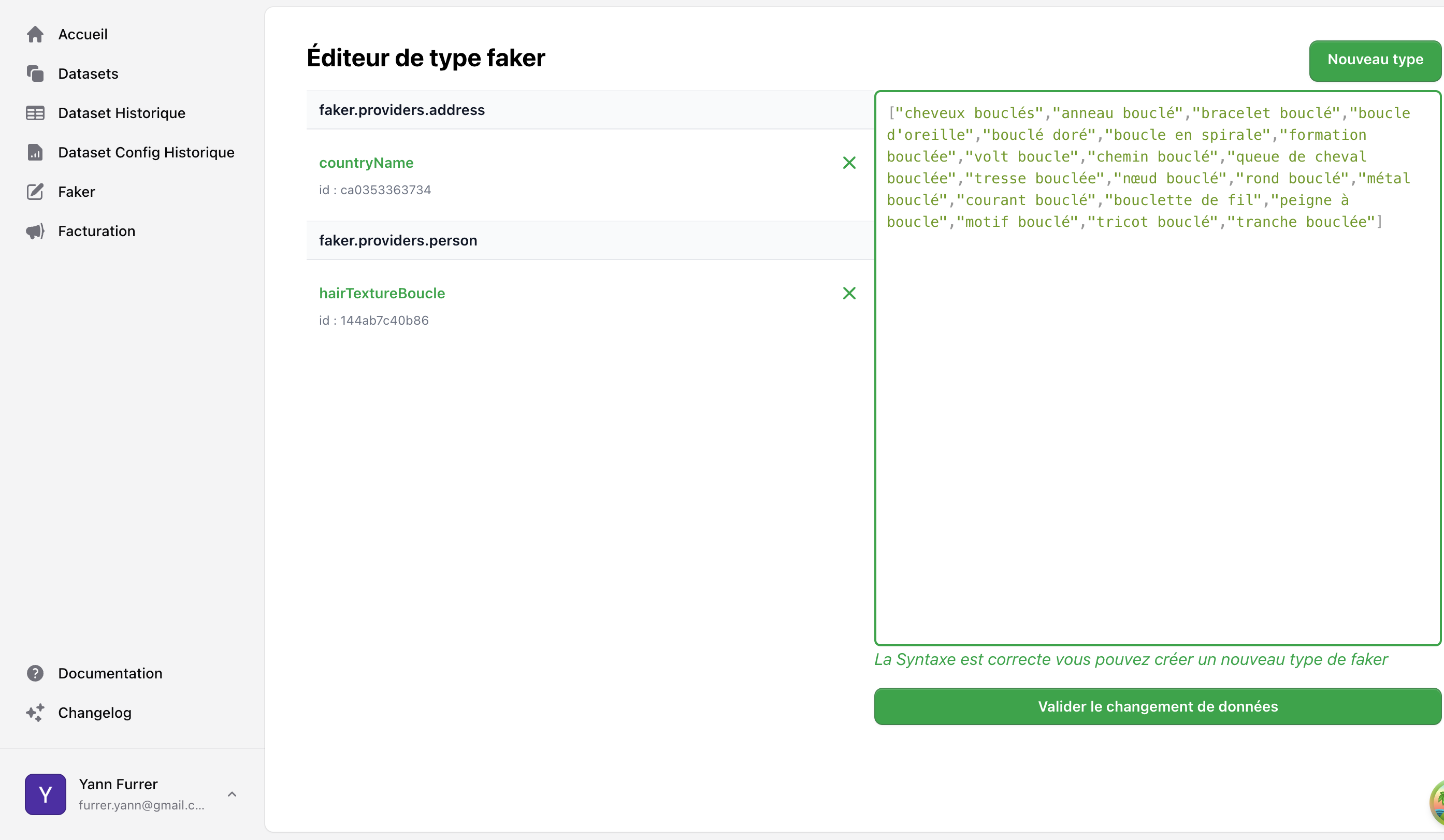Remove hairTextureBoucle with the X icon
Image resolution: width=1444 pixels, height=840 pixels.
click(849, 293)
